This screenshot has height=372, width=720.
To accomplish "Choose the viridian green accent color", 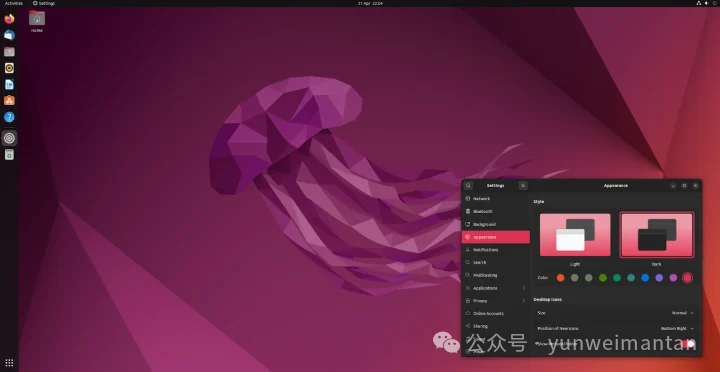I will point(617,278).
